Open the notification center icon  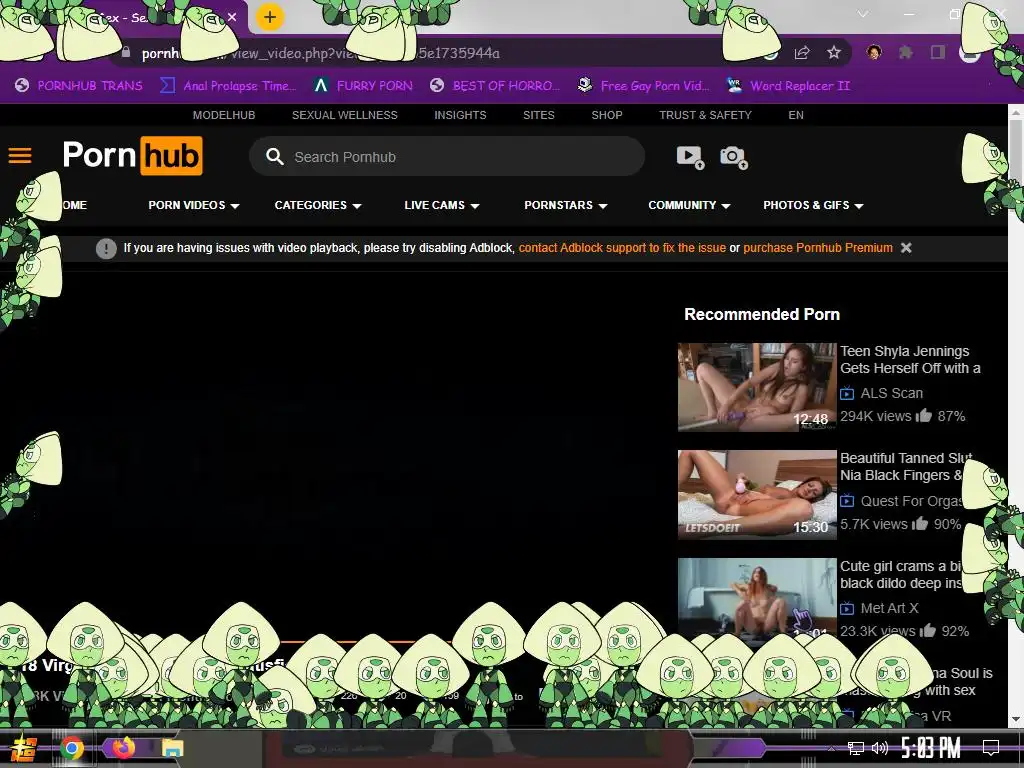pos(991,748)
